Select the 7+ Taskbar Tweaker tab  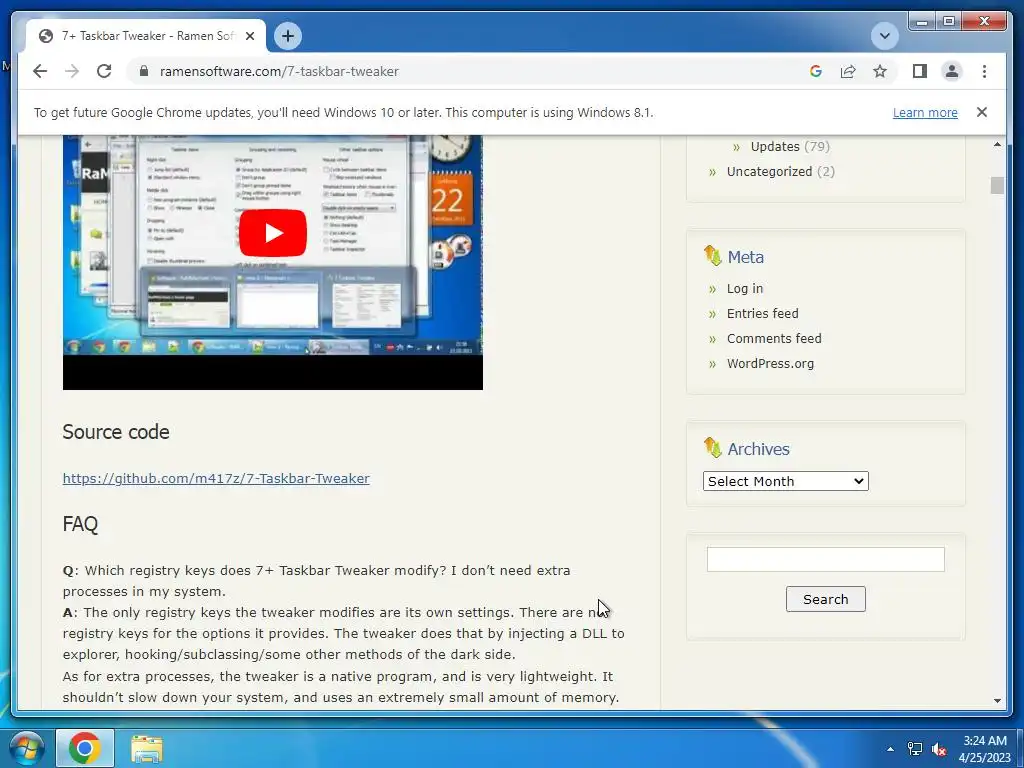point(146,36)
